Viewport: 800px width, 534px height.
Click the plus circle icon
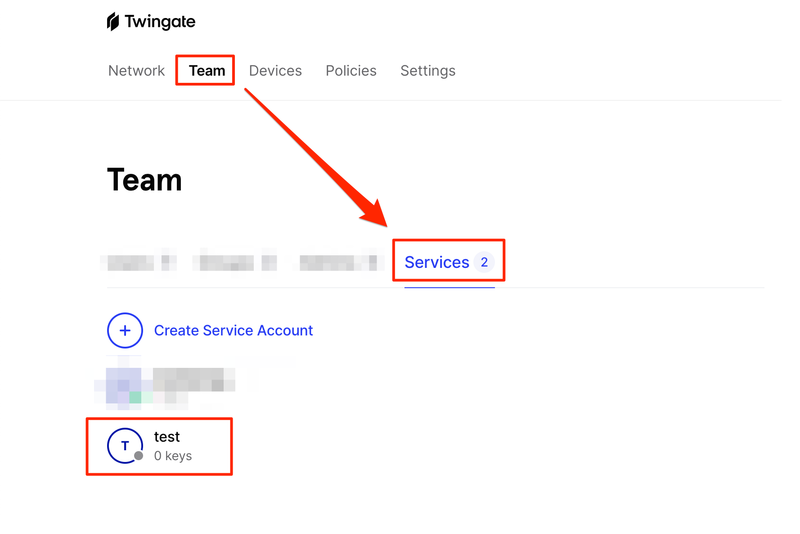click(x=125, y=330)
